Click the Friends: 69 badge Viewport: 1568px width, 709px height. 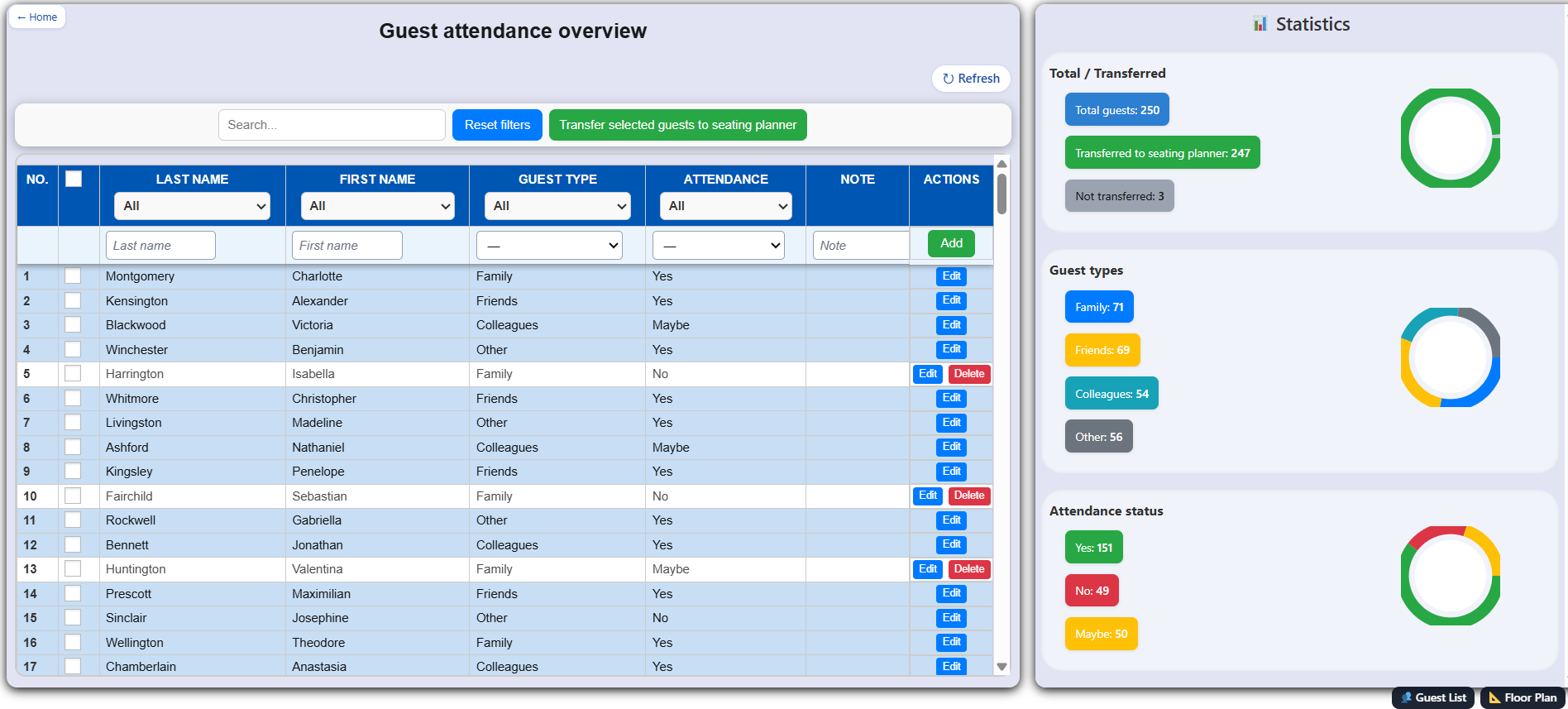click(1102, 350)
